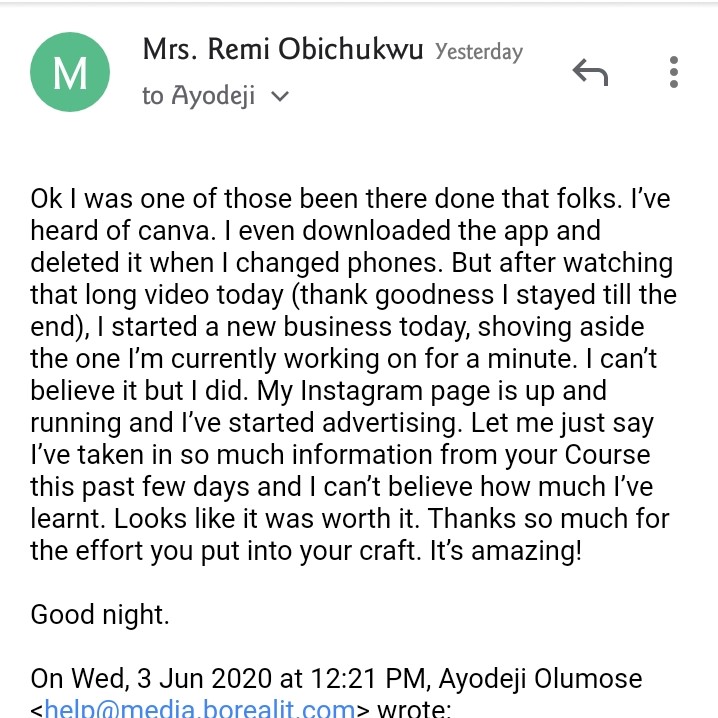Click the 'Good night.' closing line

pos(100,615)
